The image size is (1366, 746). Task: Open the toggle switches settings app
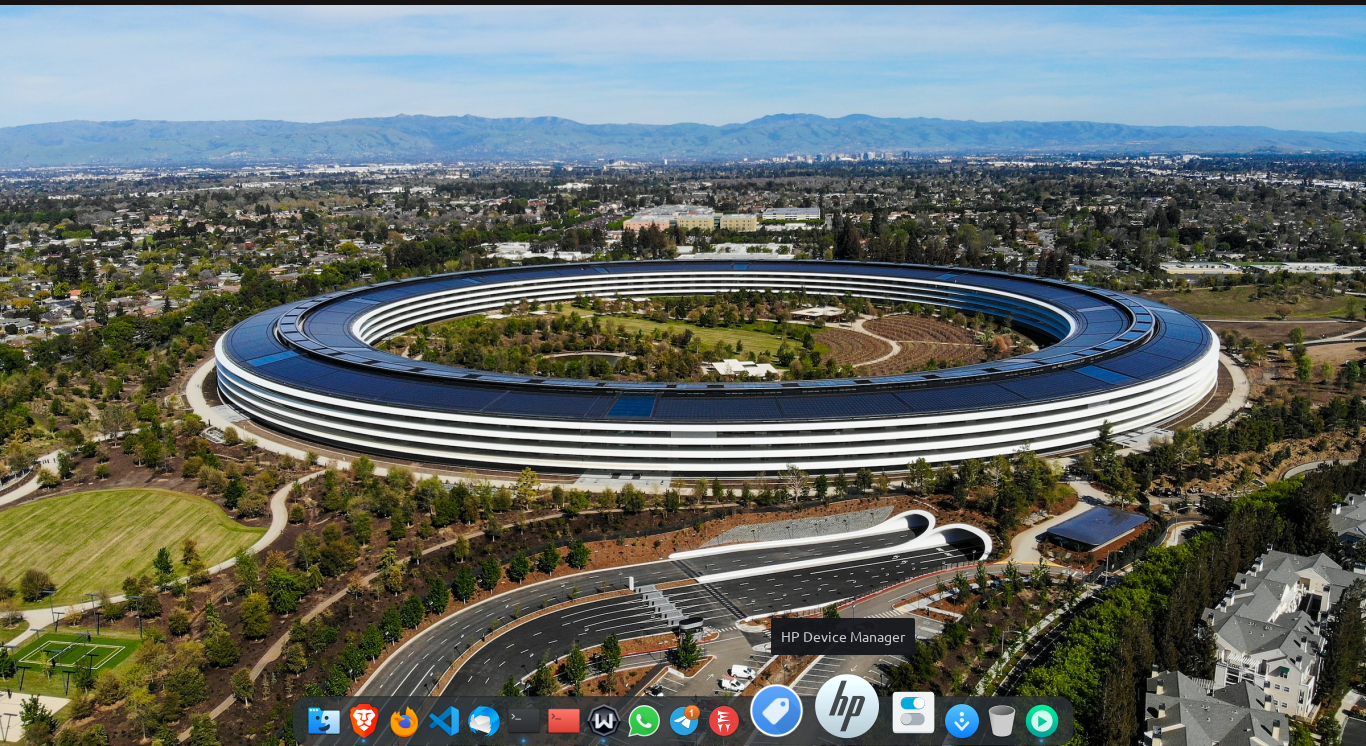913,713
